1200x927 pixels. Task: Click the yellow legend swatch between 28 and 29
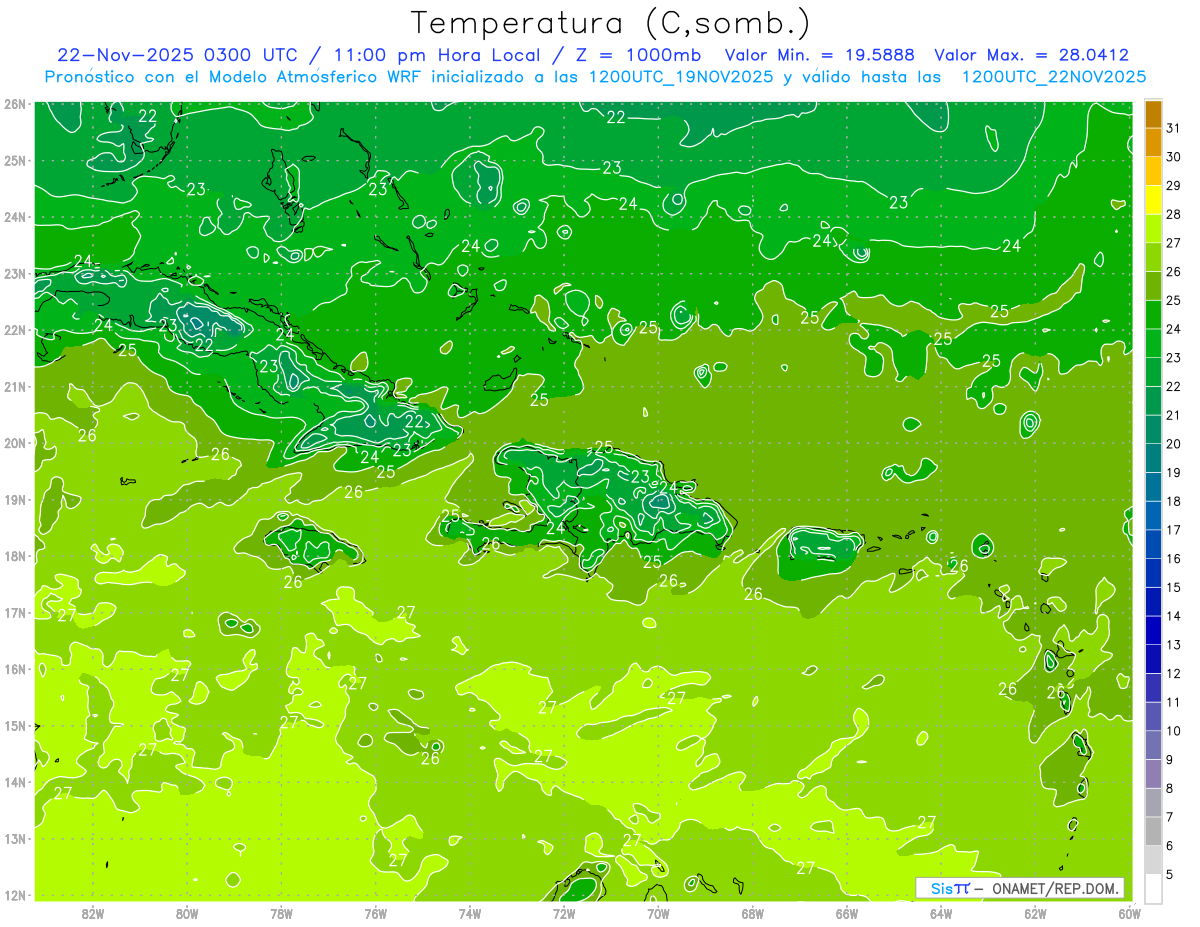1153,200
